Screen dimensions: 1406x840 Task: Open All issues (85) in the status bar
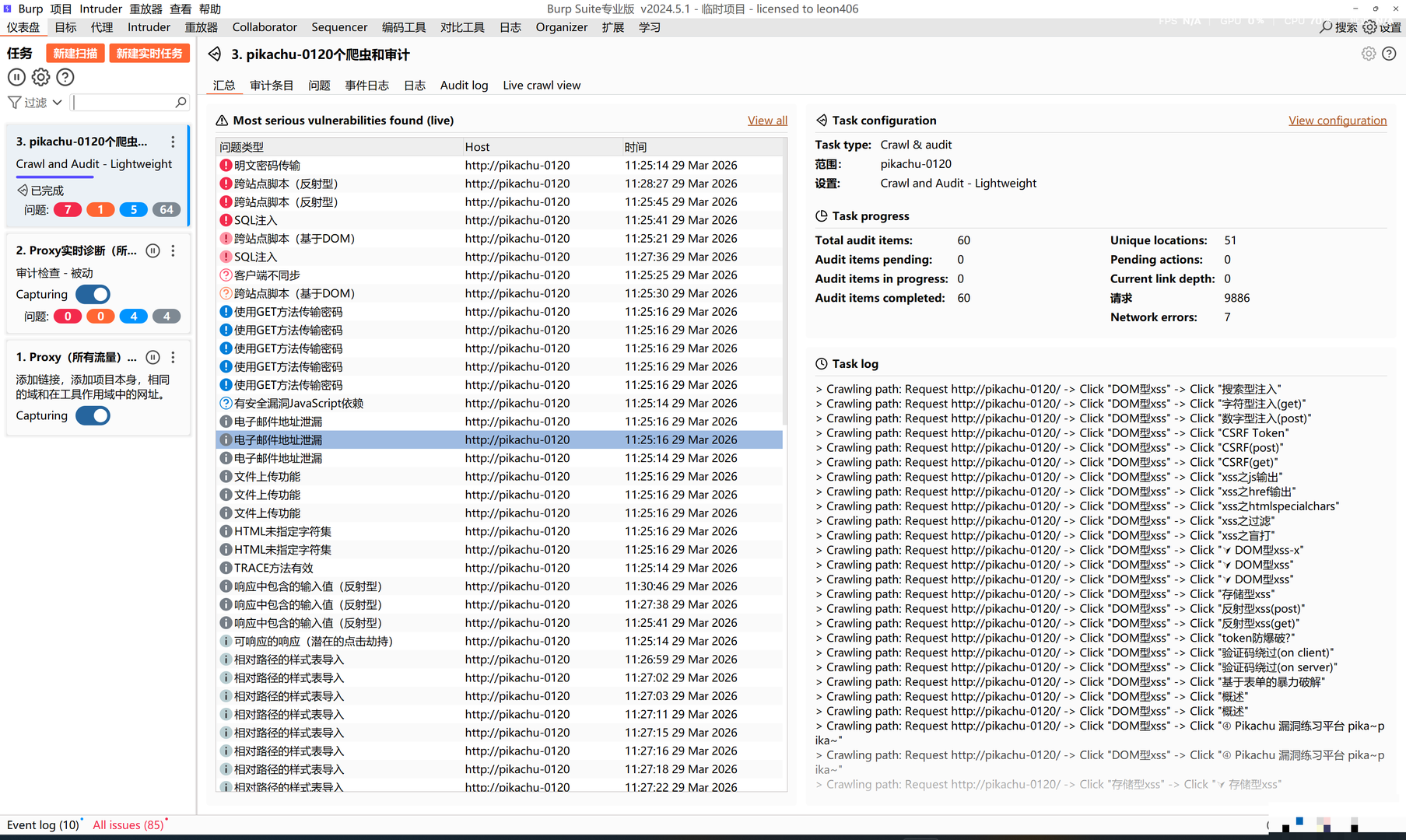click(x=128, y=824)
